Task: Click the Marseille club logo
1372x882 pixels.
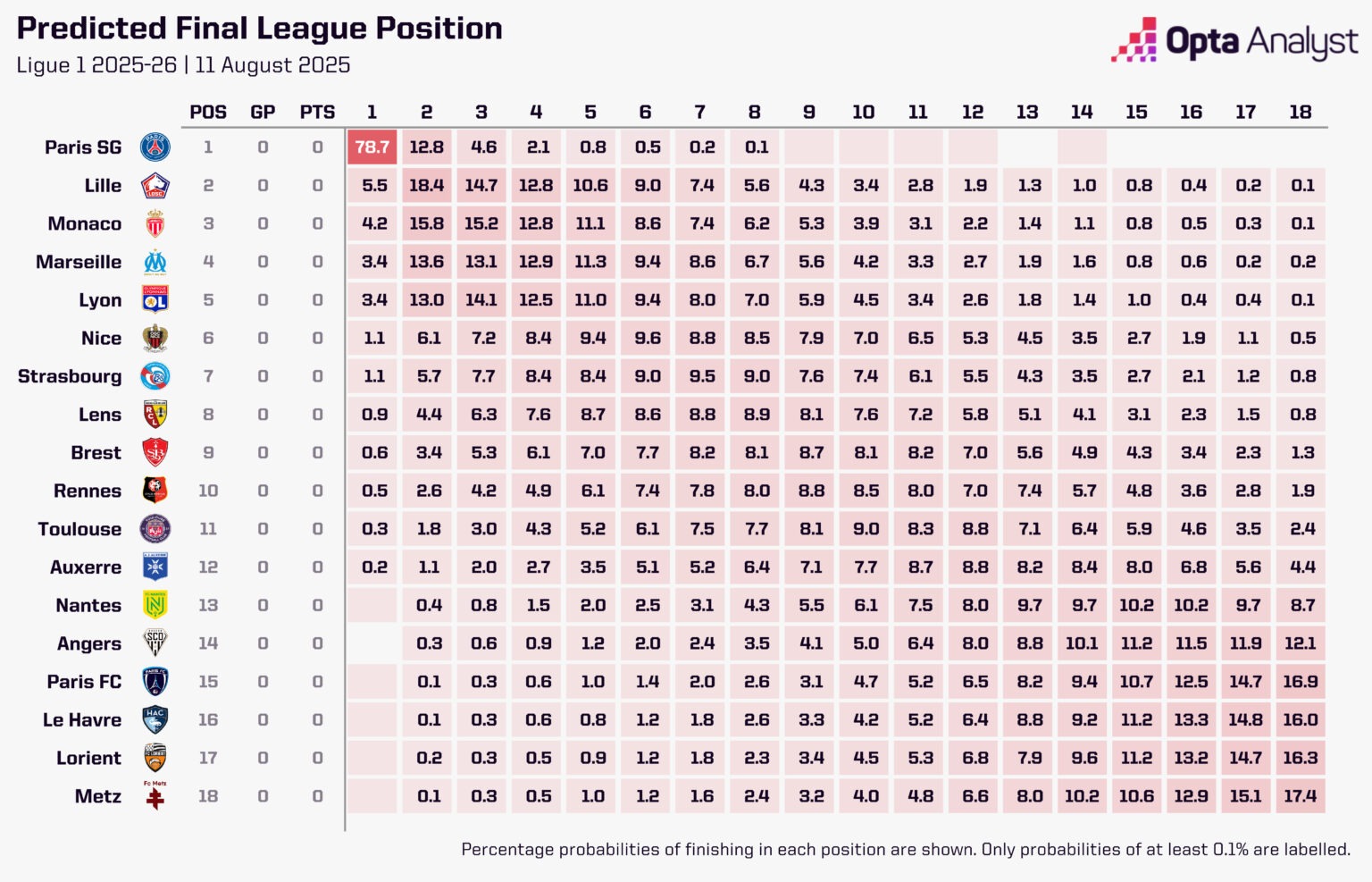Action: (155, 262)
